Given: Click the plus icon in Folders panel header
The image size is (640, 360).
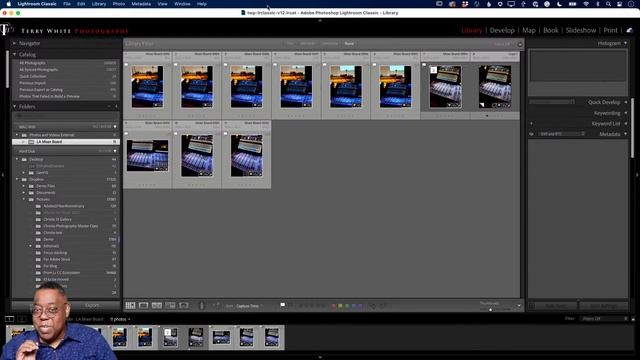Looking at the screenshot, I should click(x=116, y=107).
